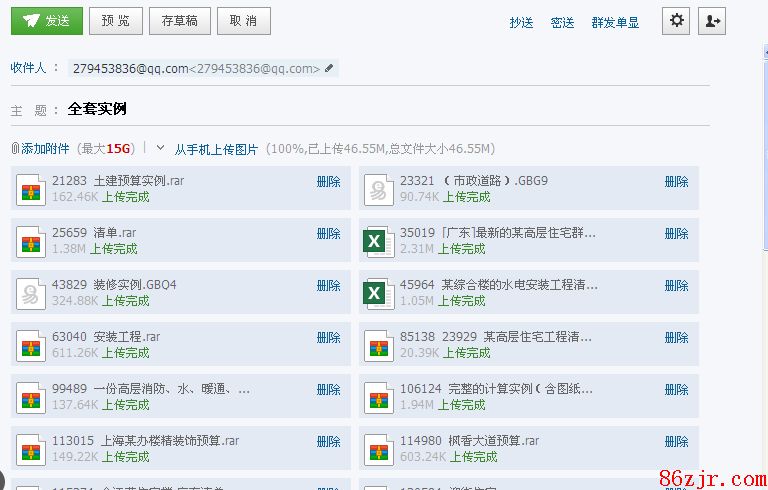Viewport: 768px width, 490px height.
Task: Enable 群发单显 separate send mode
Action: 615,22
